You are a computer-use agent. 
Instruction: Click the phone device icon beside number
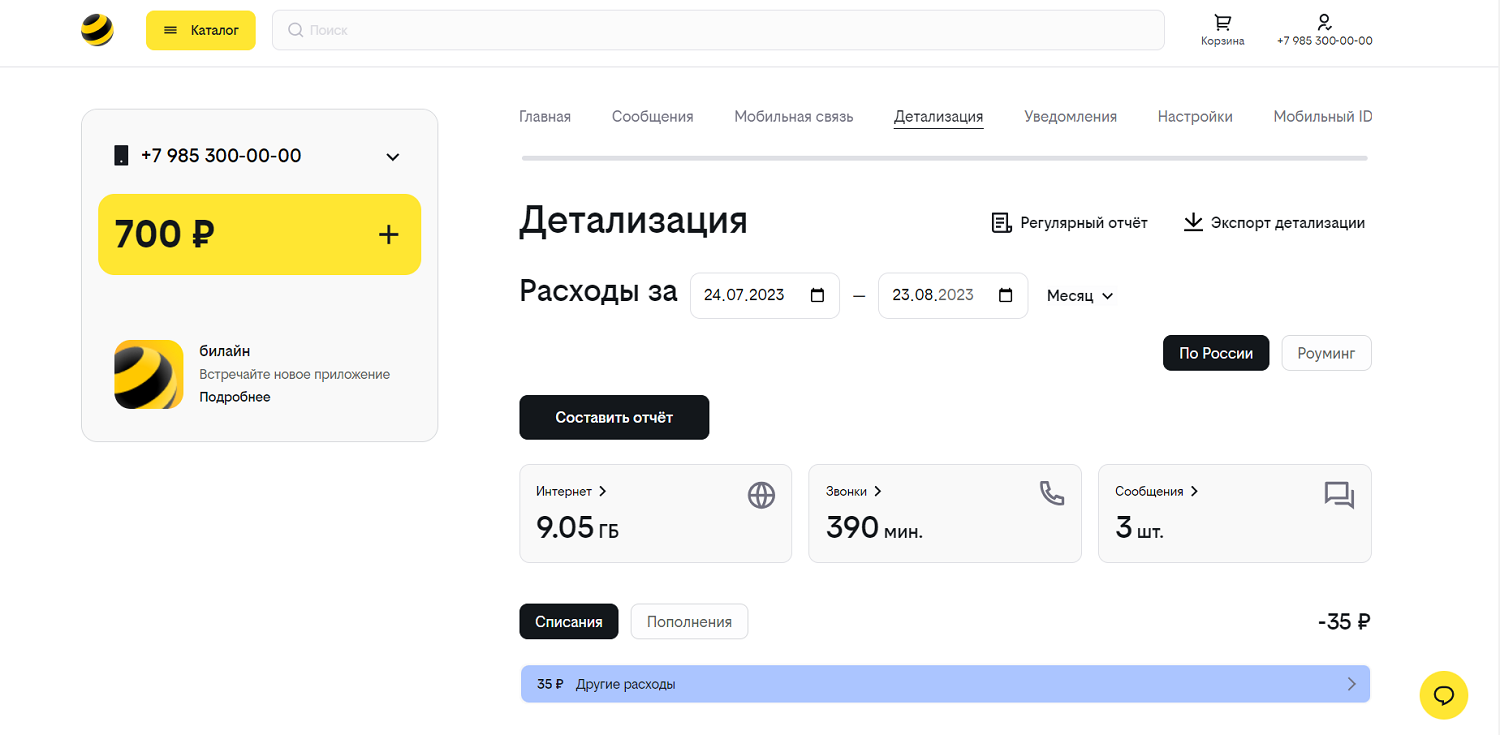tap(121, 155)
